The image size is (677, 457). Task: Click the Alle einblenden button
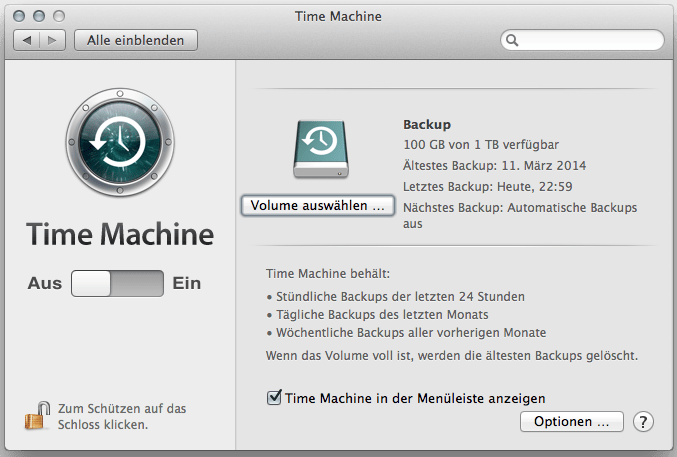click(x=136, y=40)
